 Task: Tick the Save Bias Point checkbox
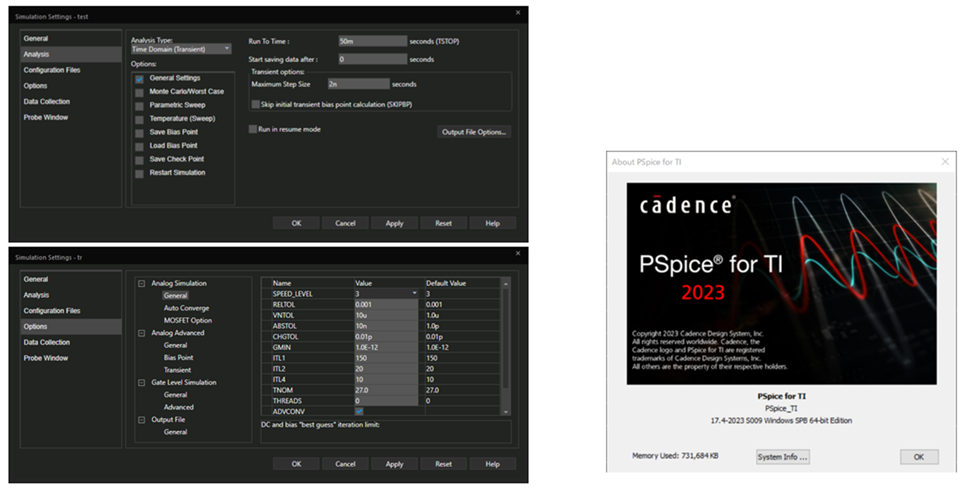tap(140, 133)
